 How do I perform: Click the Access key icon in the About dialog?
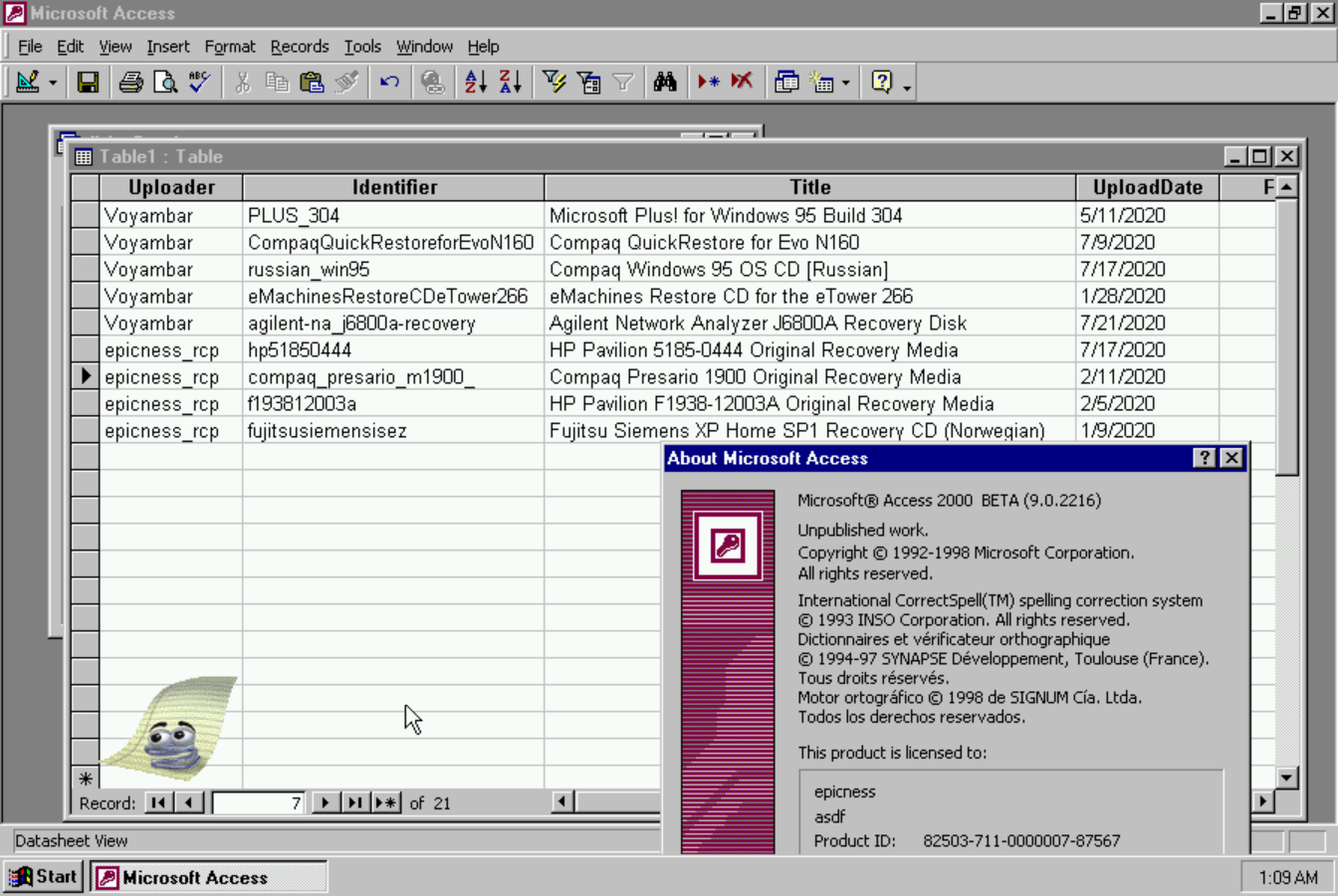point(728,546)
